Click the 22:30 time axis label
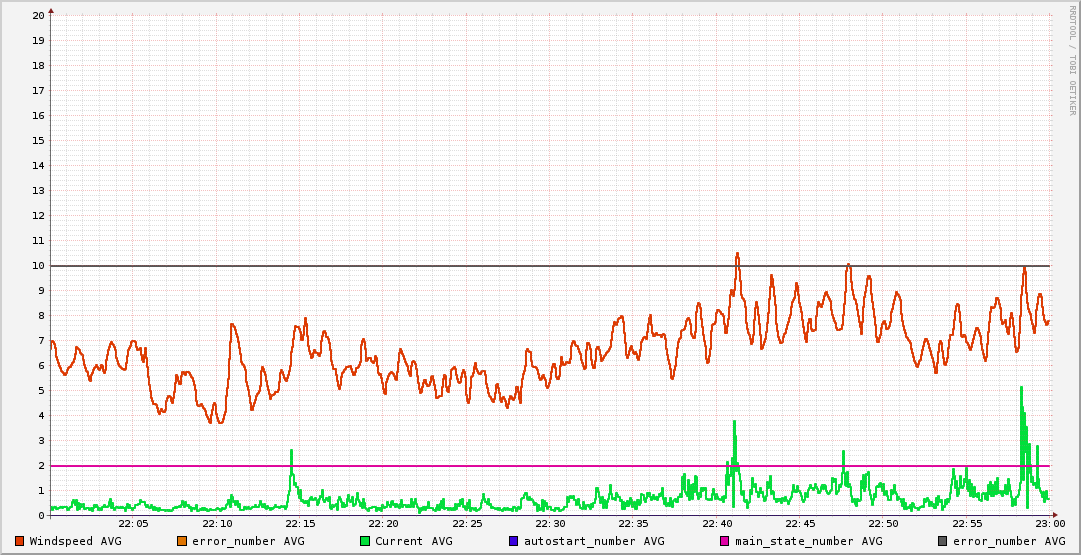Screen dimensions: 1081x555 [x=550, y=524]
